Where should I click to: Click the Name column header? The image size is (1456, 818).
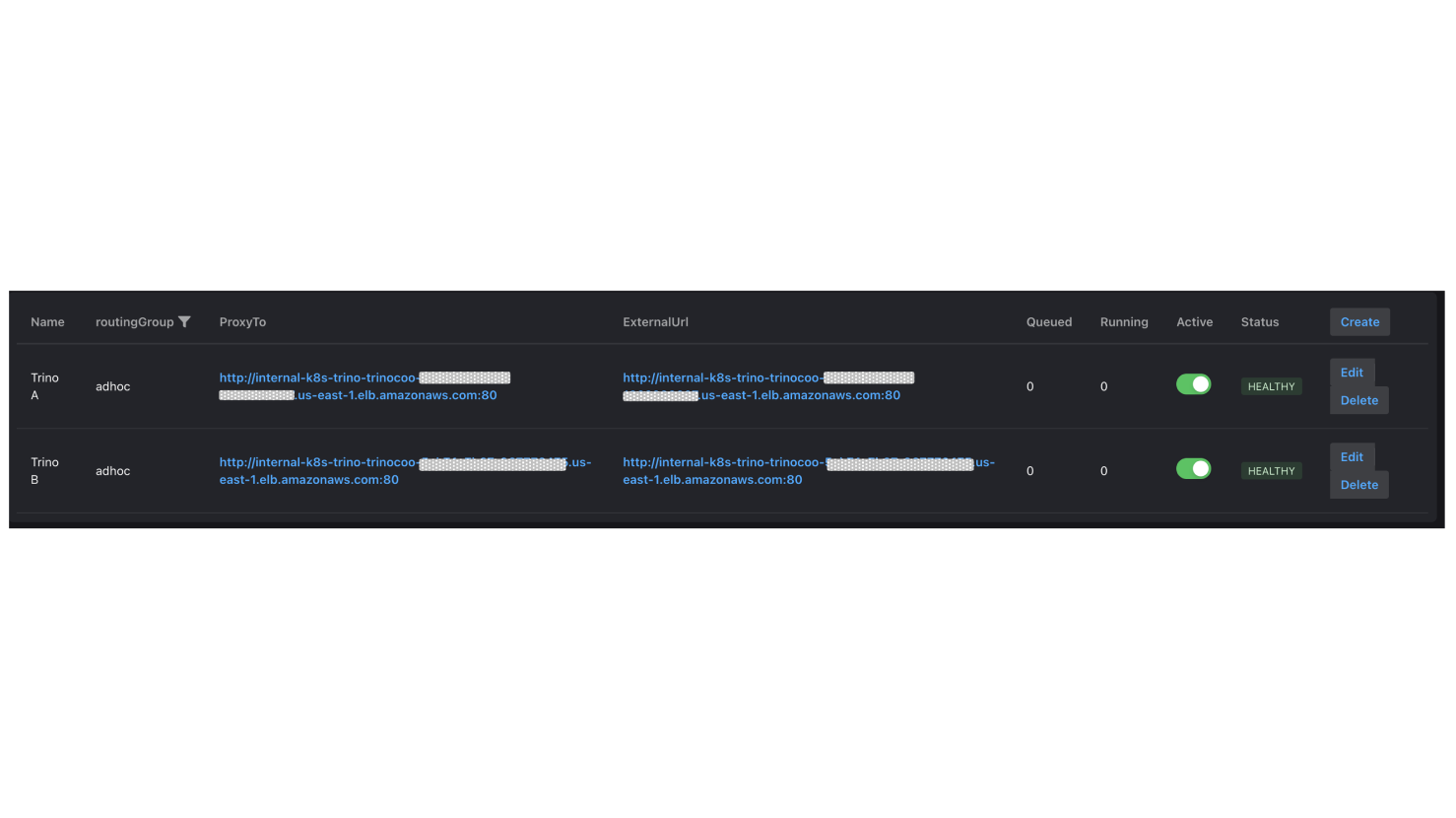47,322
